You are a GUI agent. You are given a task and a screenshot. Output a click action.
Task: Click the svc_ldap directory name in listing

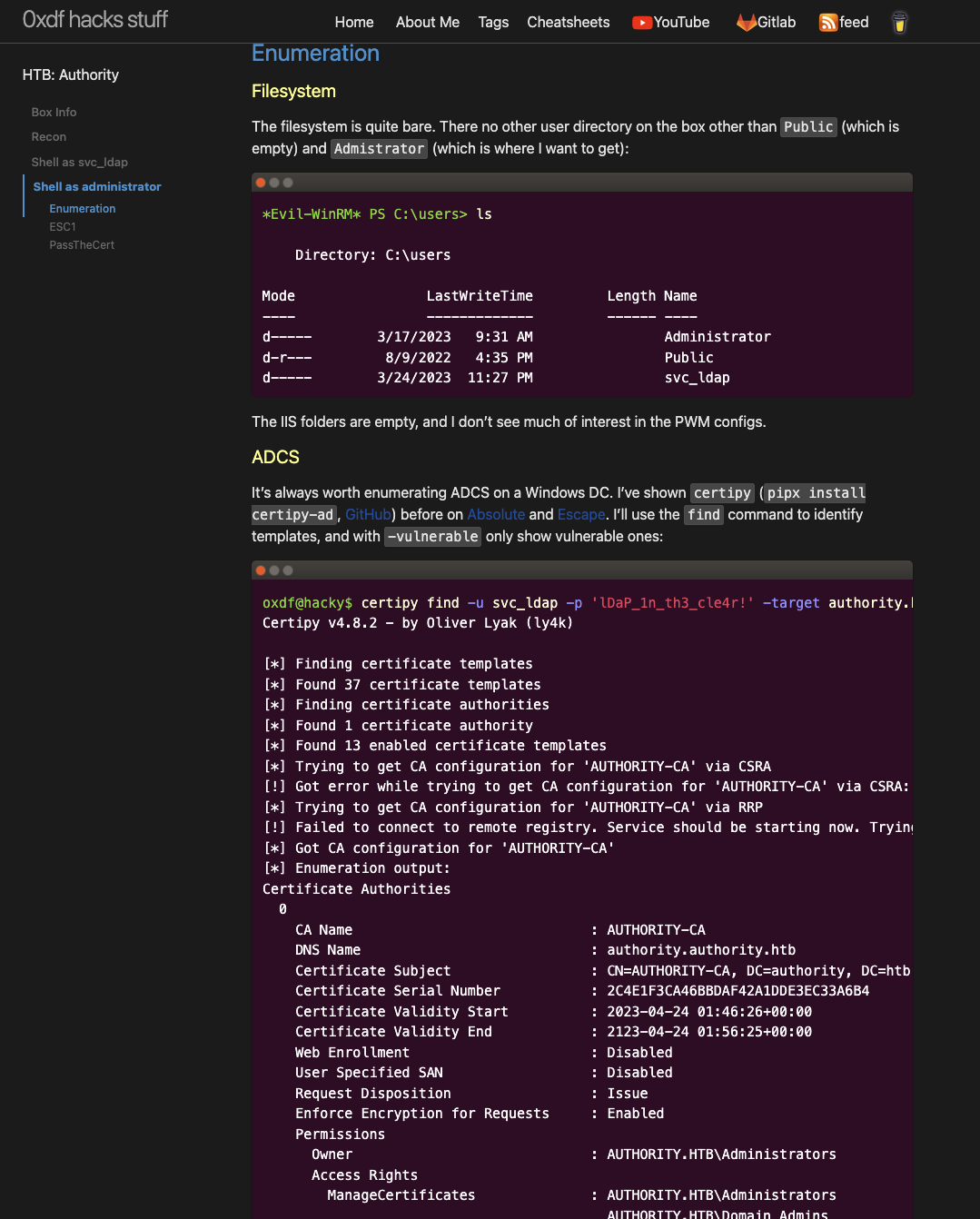pyautogui.click(x=698, y=378)
